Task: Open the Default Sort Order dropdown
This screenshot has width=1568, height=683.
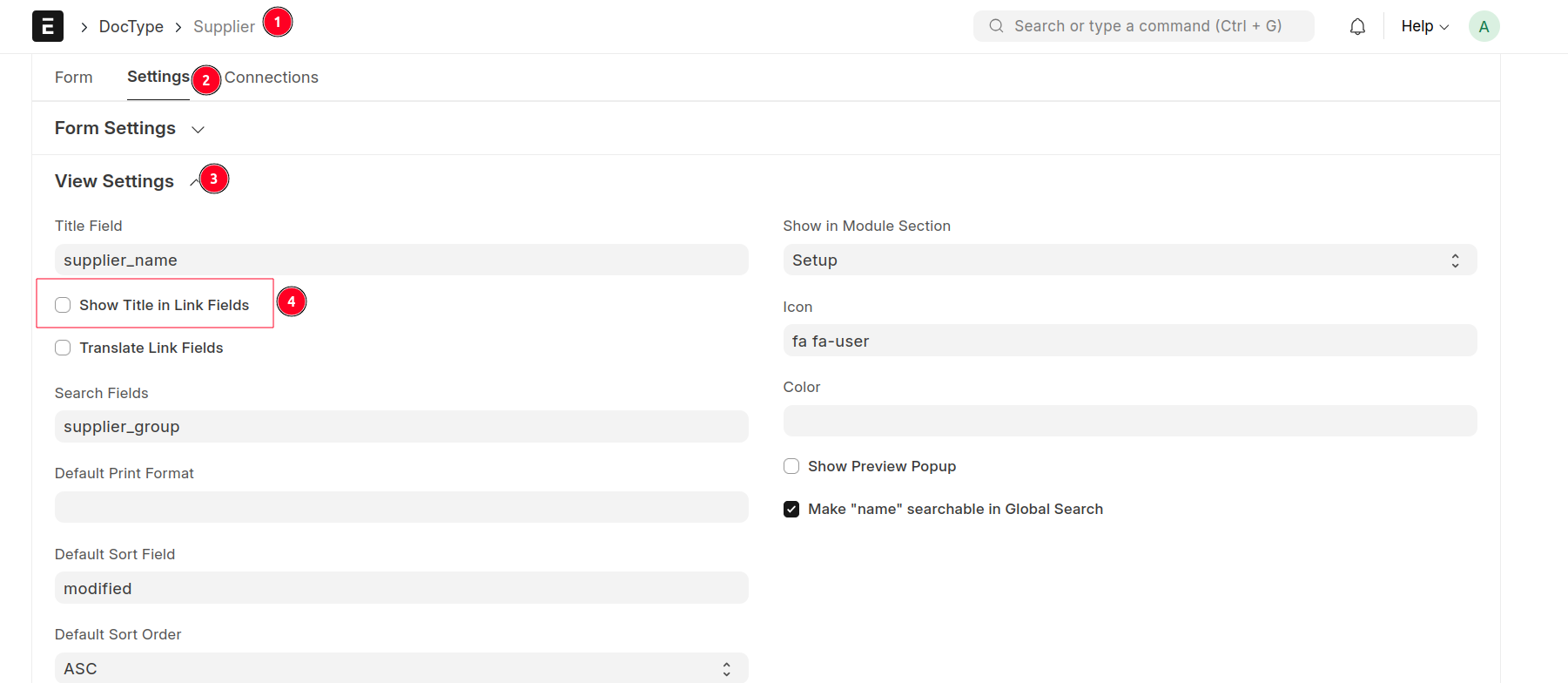Action: pyautogui.click(x=400, y=668)
